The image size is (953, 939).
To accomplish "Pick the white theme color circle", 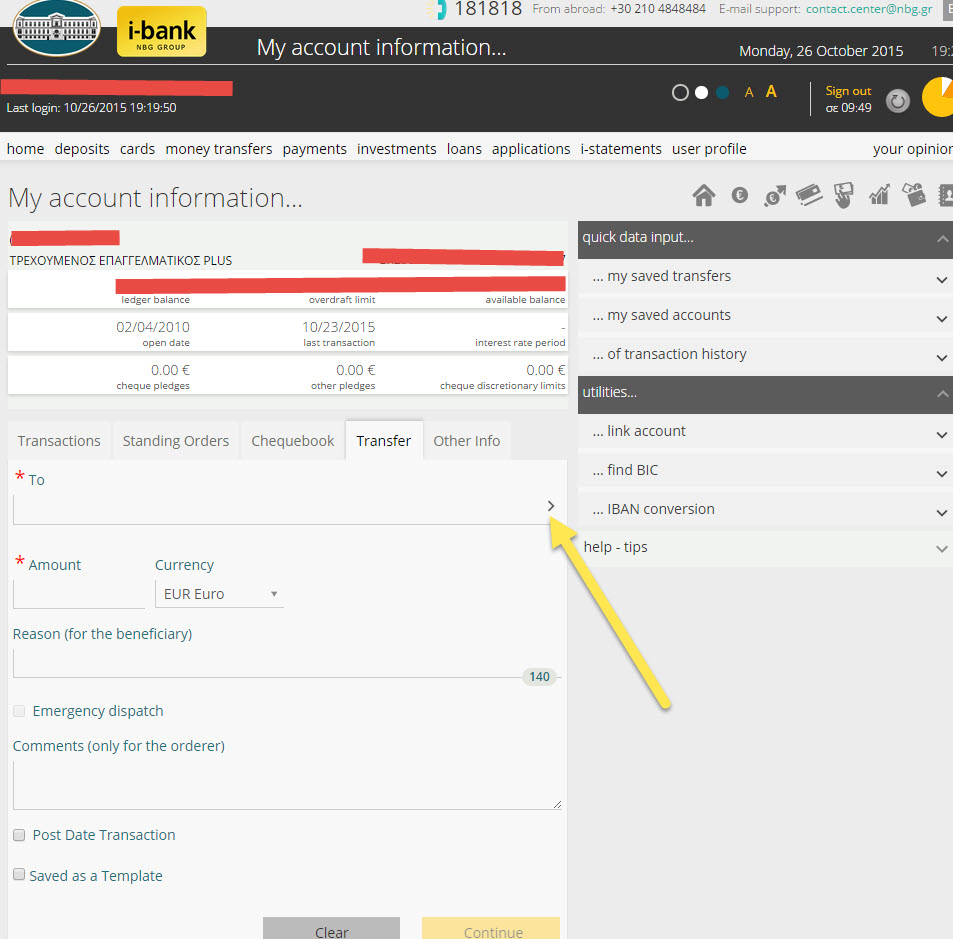I will pyautogui.click(x=701, y=92).
